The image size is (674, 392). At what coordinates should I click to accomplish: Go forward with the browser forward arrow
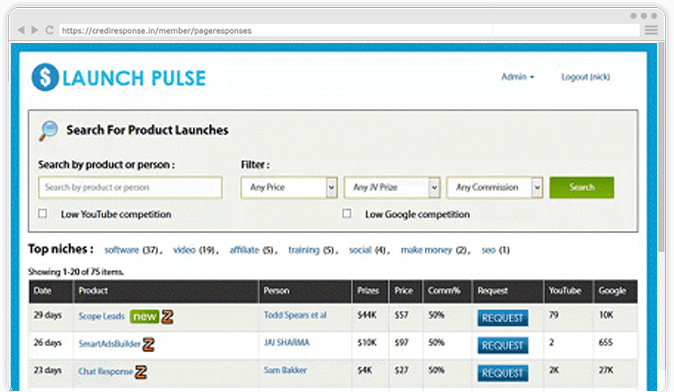35,30
